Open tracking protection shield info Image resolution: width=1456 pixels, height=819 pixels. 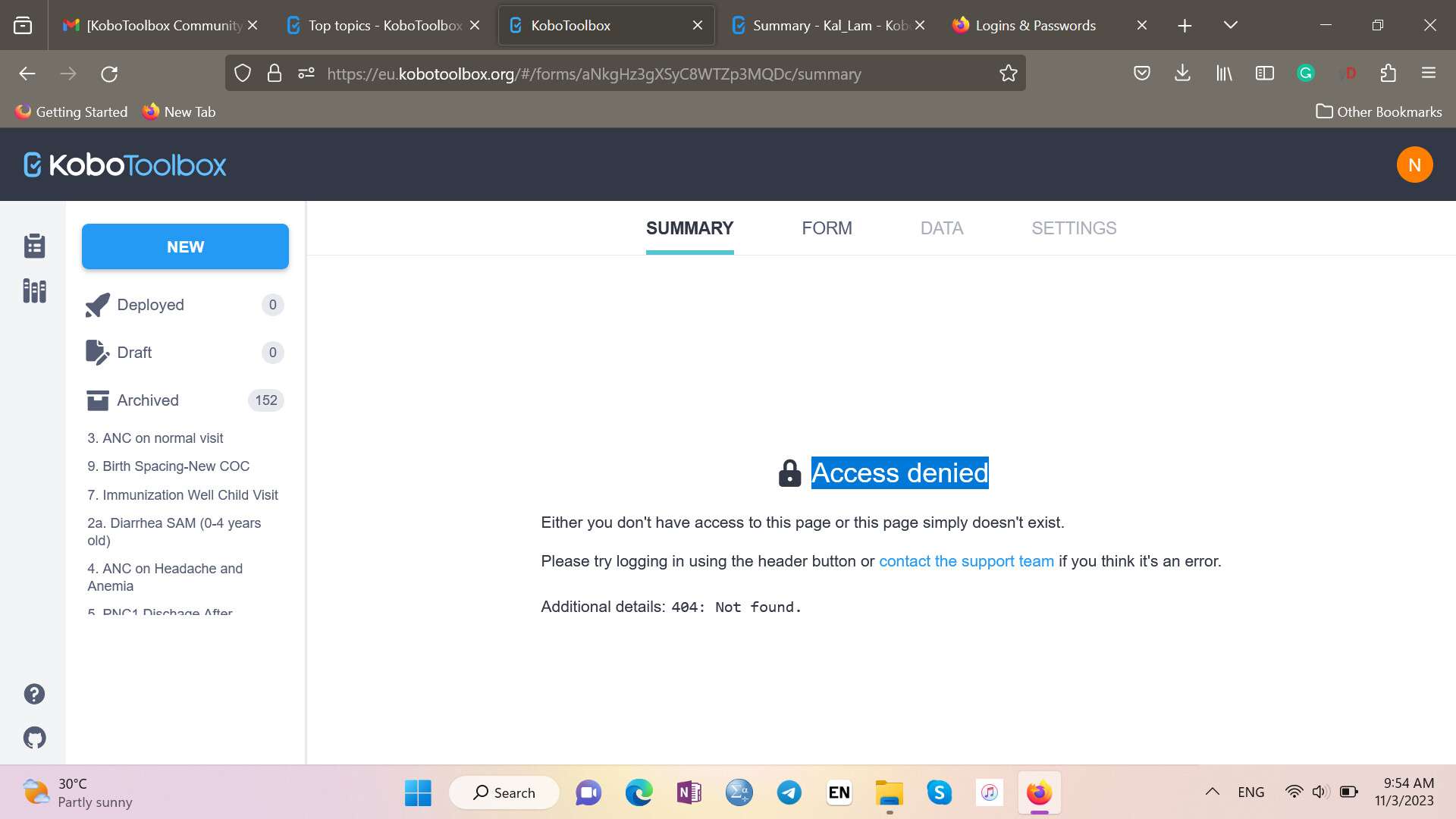242,73
